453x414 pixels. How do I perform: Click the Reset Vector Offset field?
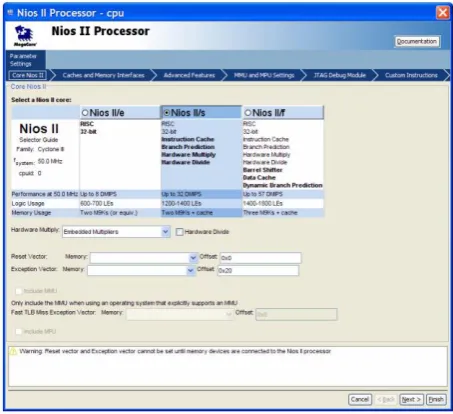(261, 258)
